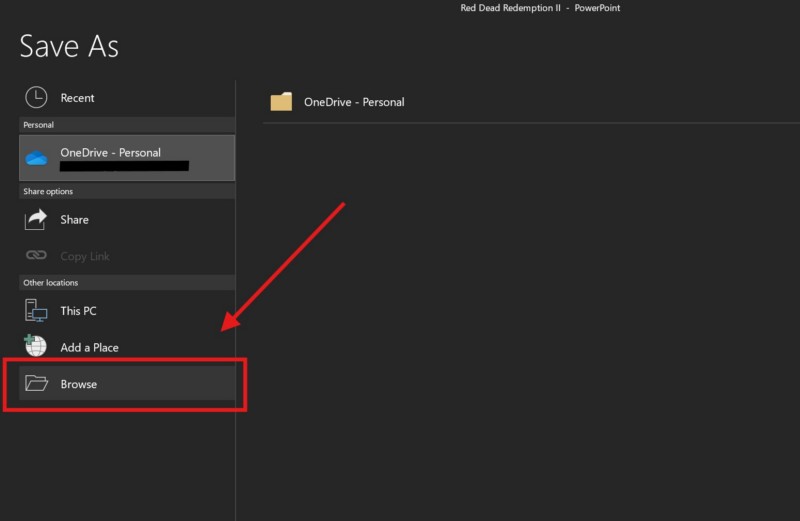
Task: Select This PC as save location
Action: [x=78, y=311]
